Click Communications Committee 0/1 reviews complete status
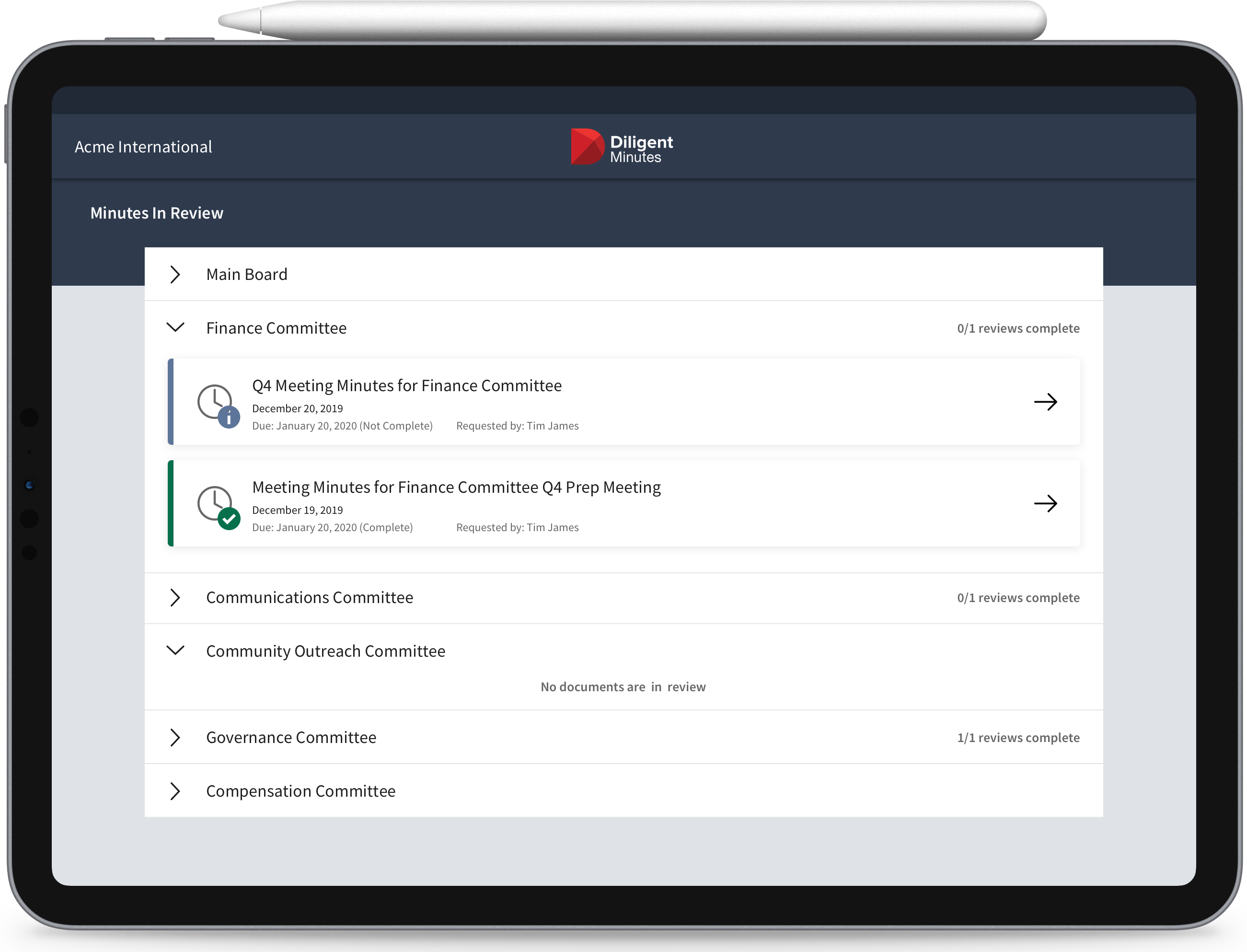Image resolution: width=1247 pixels, height=952 pixels. [1018, 597]
